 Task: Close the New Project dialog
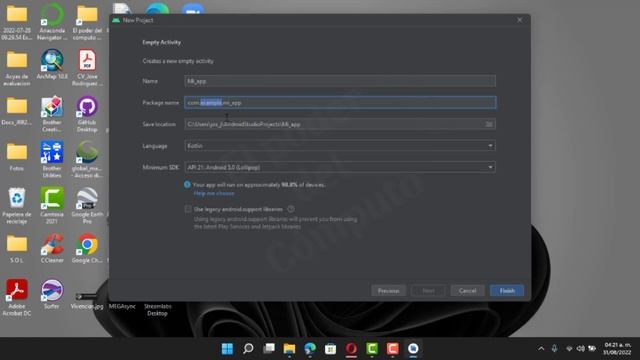click(519, 20)
